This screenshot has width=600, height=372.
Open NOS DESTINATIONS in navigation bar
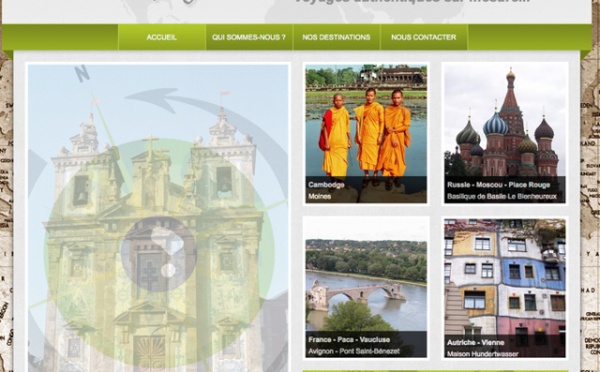[336, 37]
